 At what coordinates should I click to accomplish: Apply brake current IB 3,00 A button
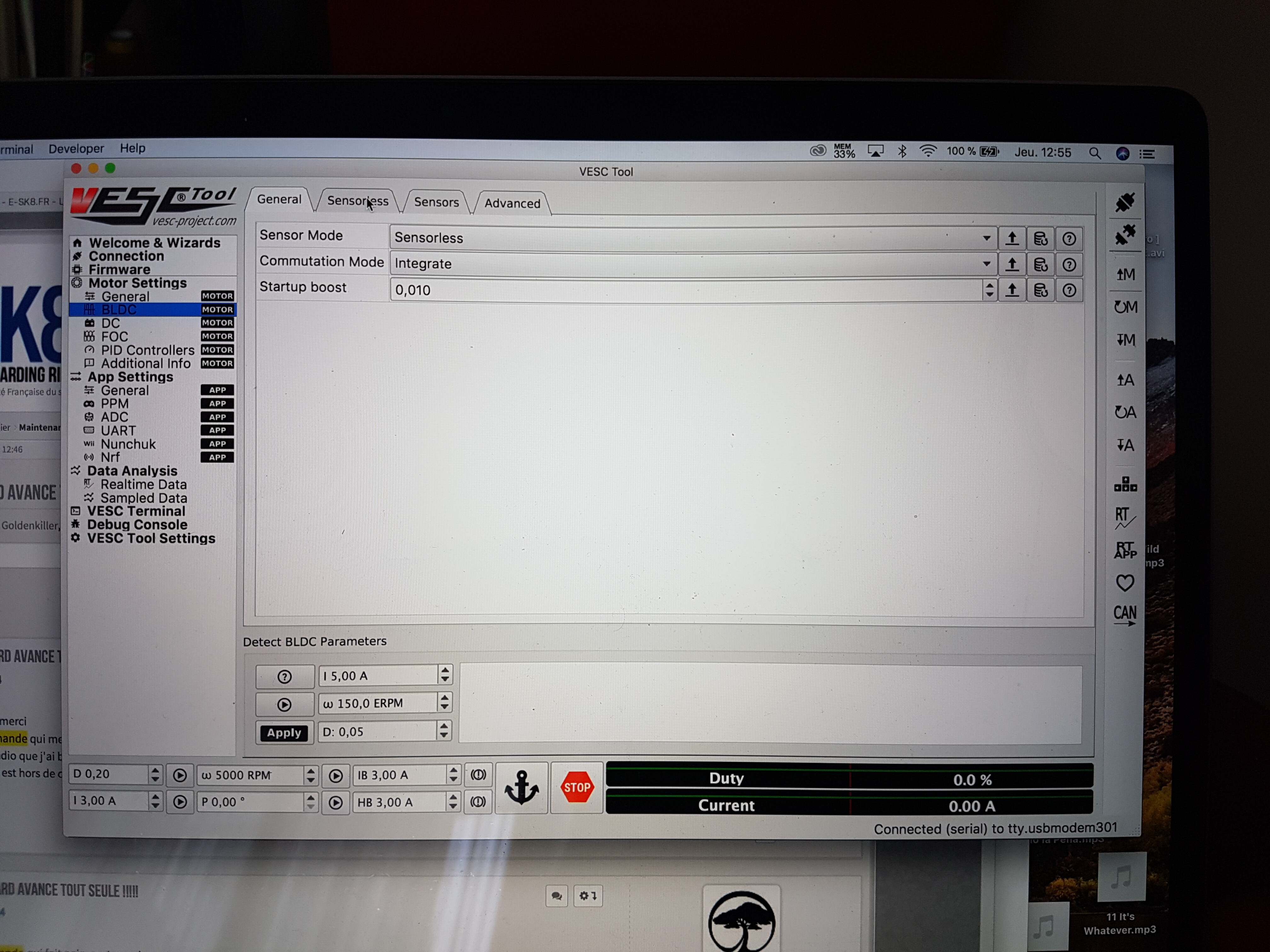point(478,775)
